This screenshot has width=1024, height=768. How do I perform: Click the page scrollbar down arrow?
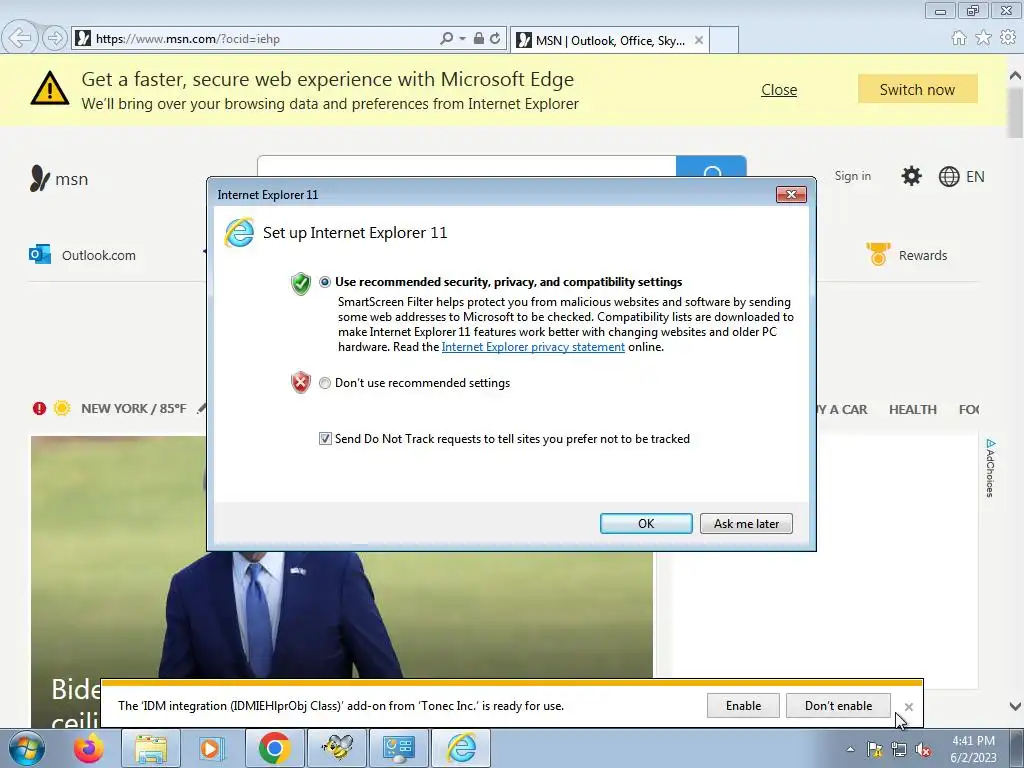coord(1016,706)
